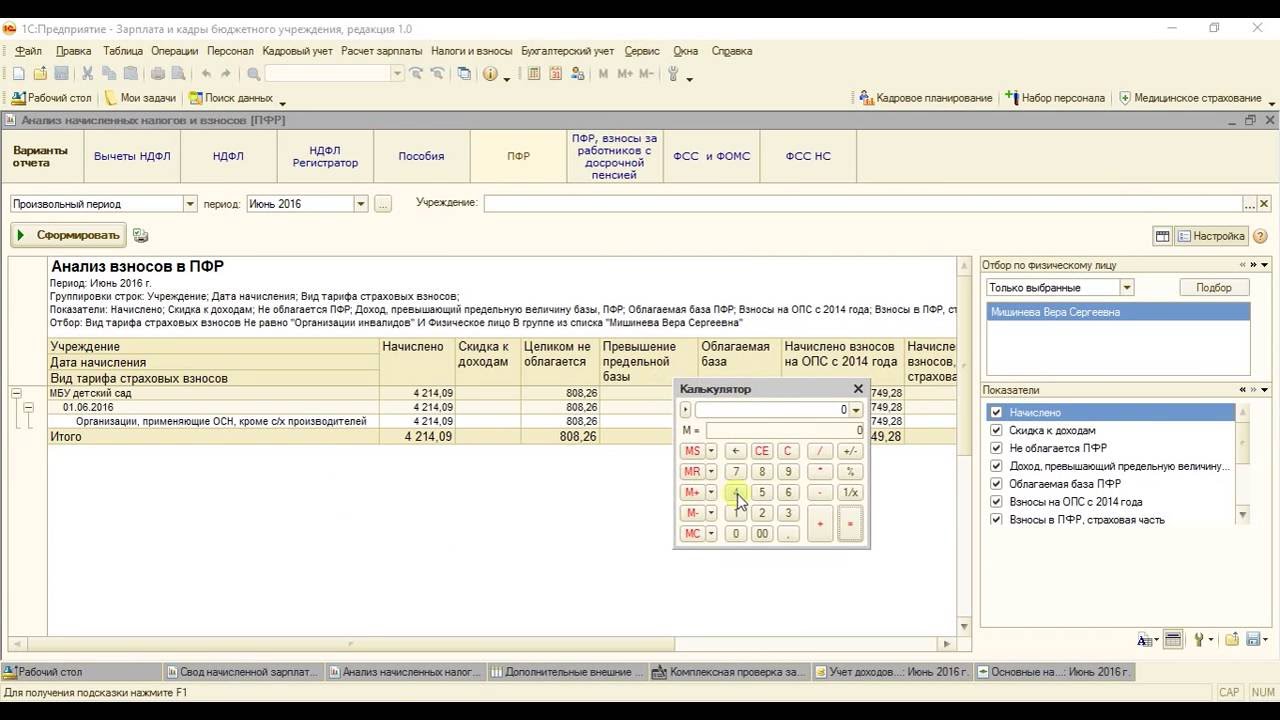Click calculator equals button
Viewport: 1280px width, 720px height.
[850, 523]
